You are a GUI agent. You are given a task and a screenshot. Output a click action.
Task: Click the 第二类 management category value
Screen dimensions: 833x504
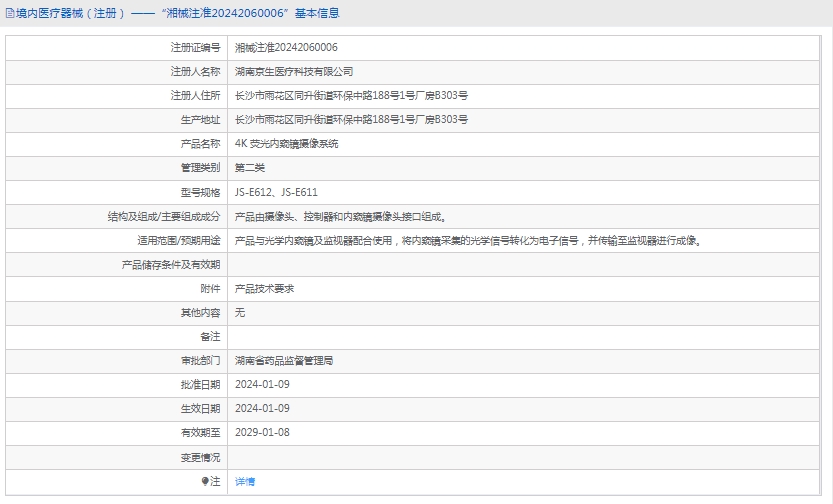[249, 168]
